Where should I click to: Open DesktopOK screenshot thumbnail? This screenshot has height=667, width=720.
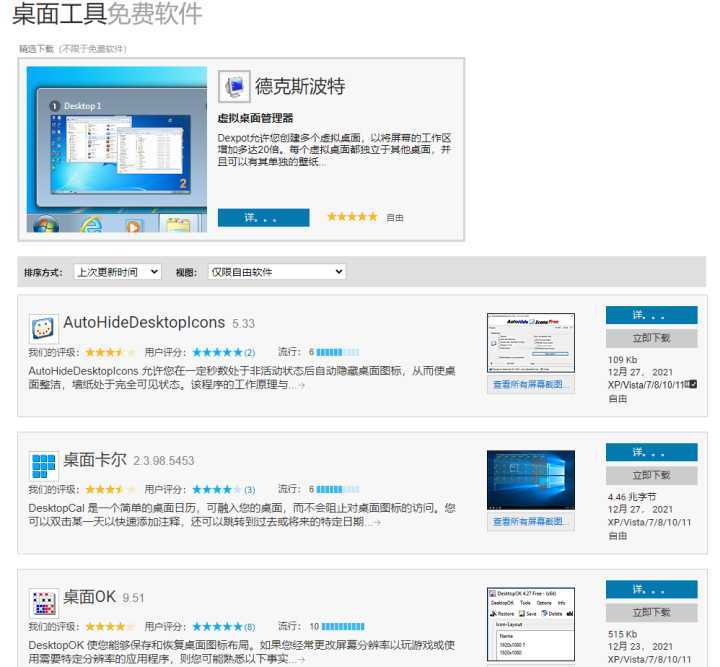coord(531,624)
